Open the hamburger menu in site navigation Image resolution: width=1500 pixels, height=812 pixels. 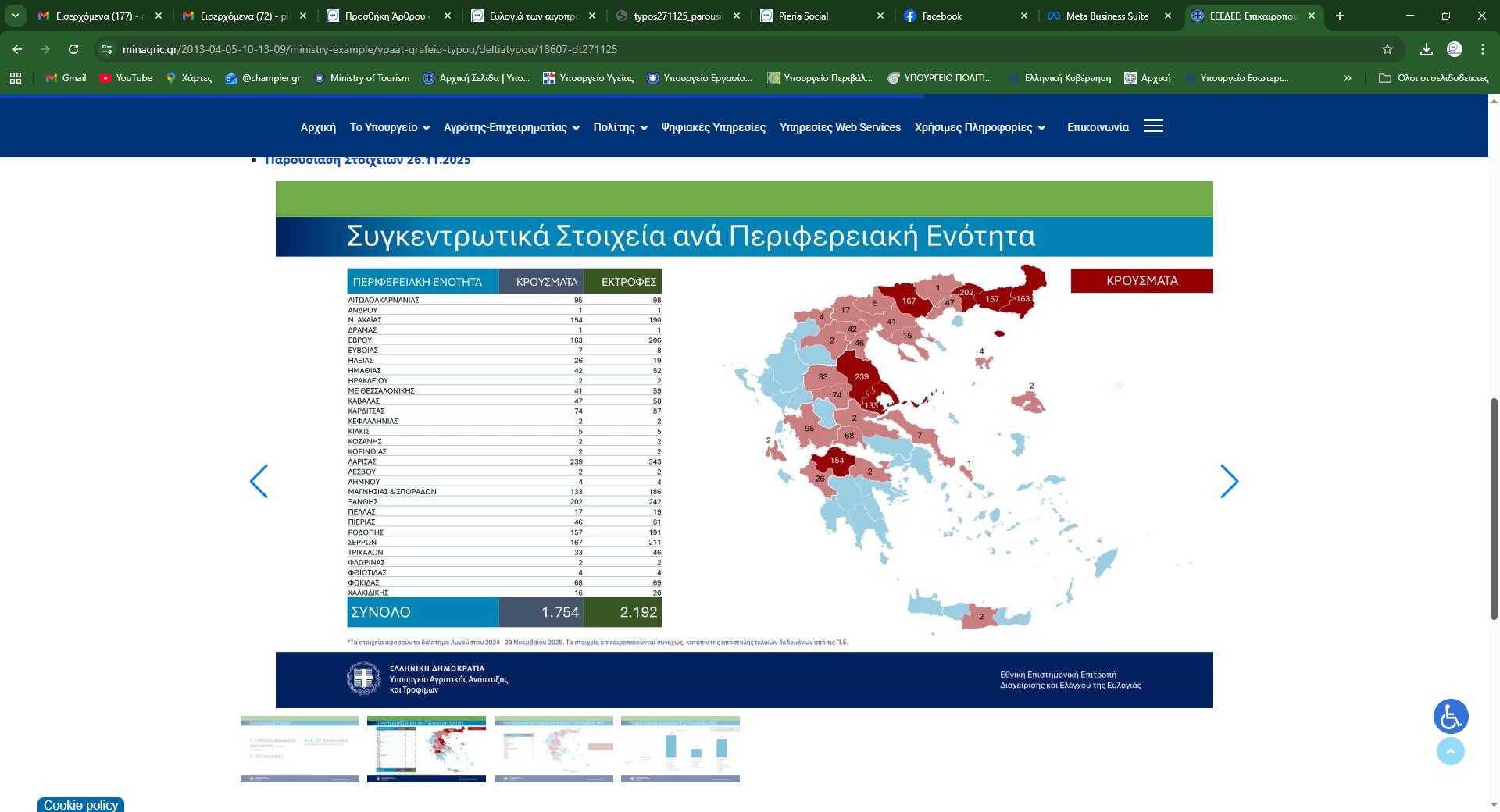tap(1153, 126)
